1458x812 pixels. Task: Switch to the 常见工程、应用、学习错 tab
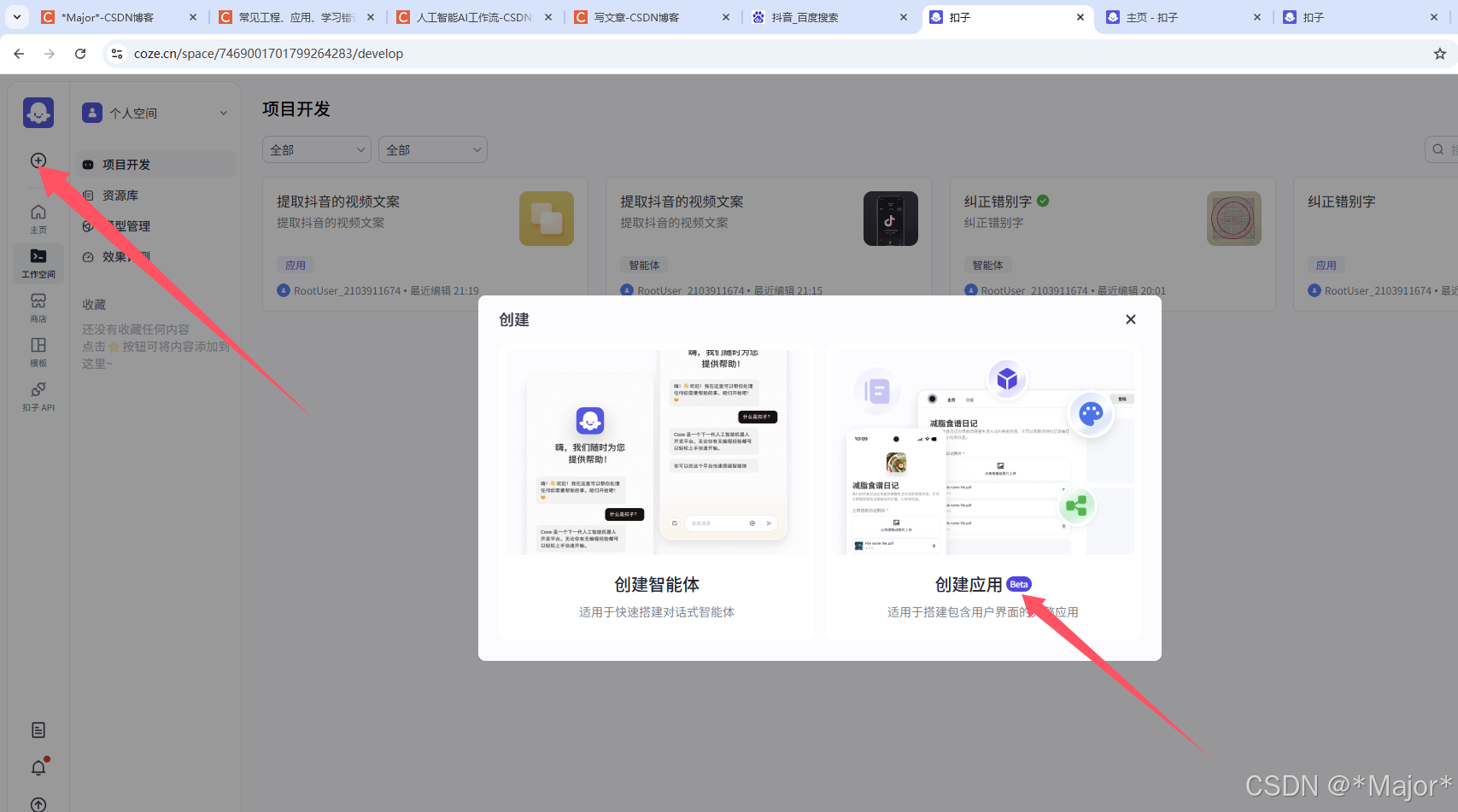(x=296, y=17)
